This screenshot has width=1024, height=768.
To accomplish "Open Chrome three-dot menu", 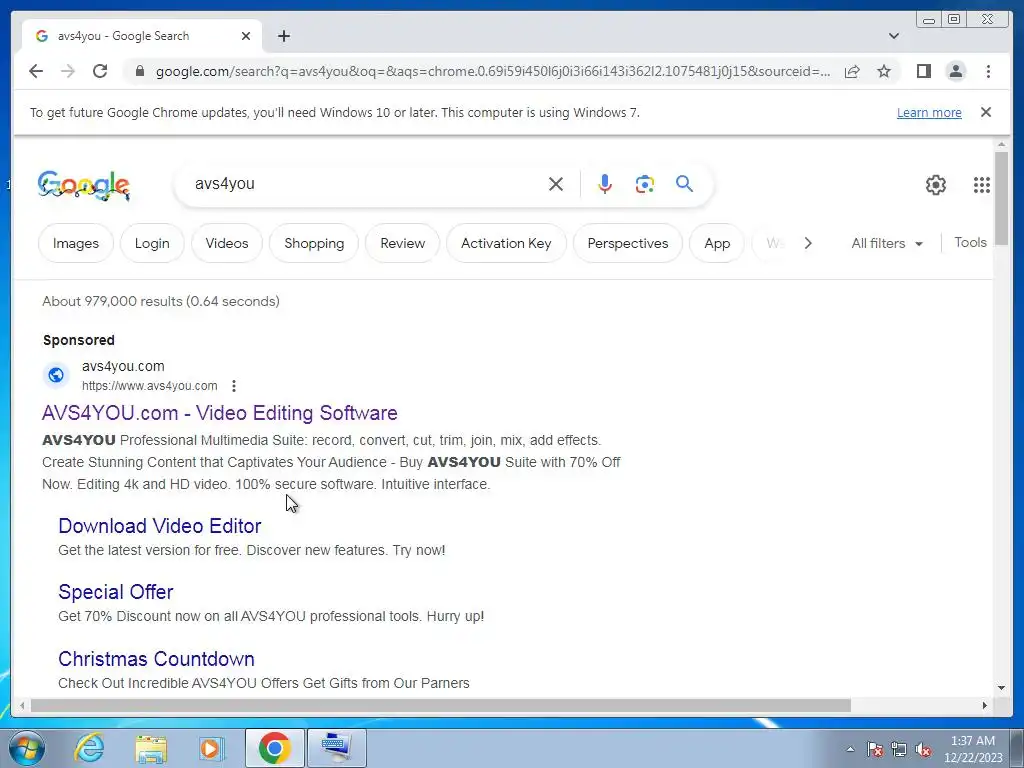I will [x=988, y=71].
